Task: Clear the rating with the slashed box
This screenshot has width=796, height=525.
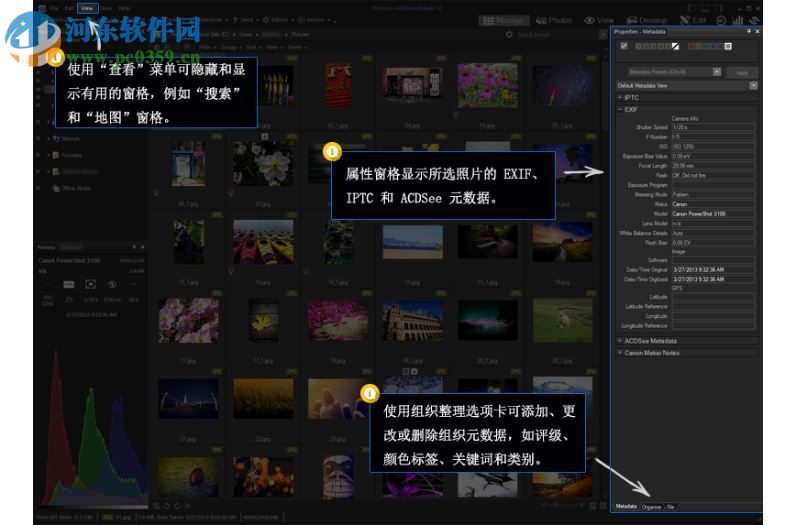Action: tap(676, 46)
